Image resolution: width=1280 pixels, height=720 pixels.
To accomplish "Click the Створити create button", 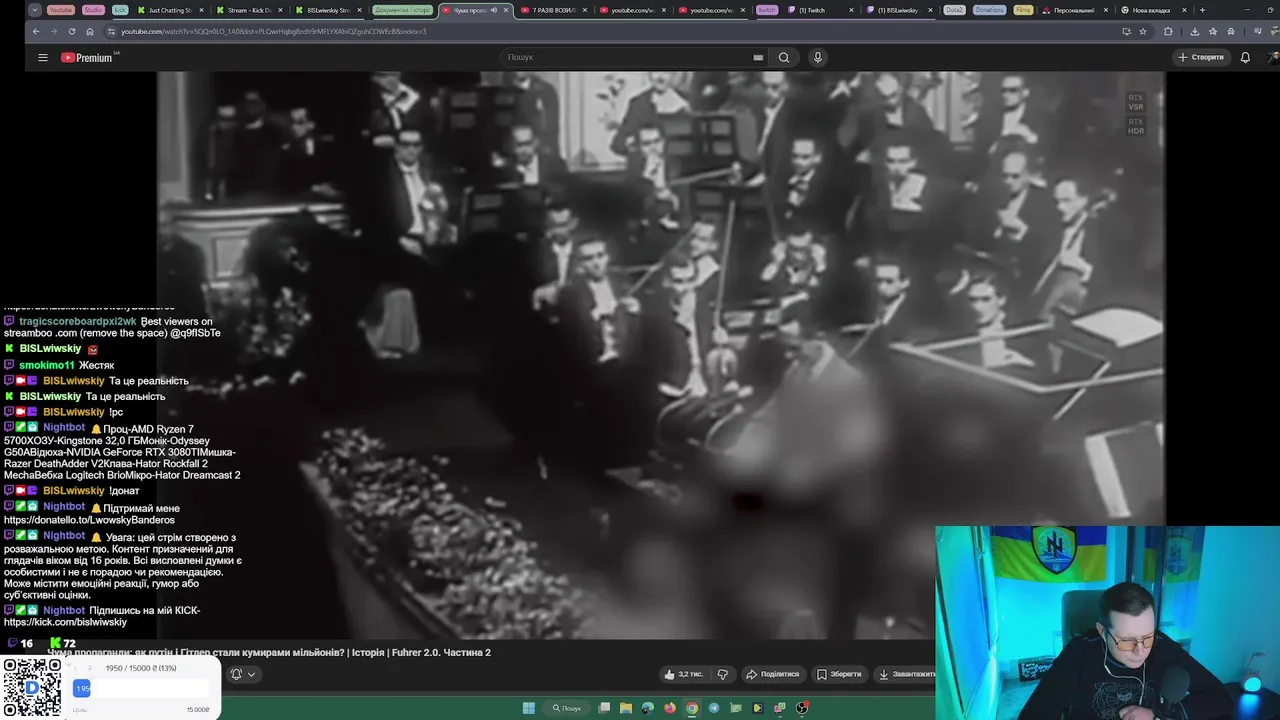I will 1201,57.
